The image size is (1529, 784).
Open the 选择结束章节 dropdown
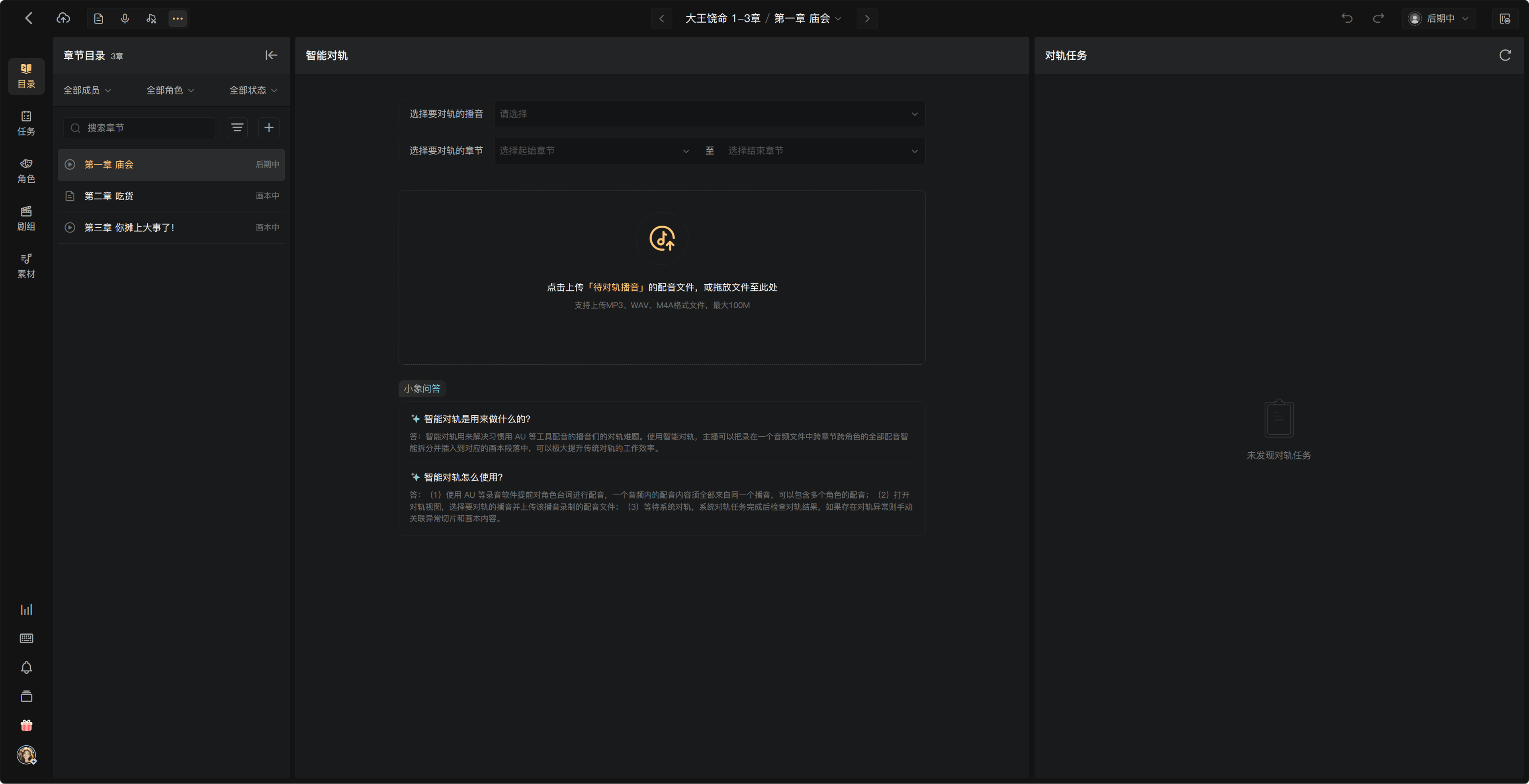(823, 151)
